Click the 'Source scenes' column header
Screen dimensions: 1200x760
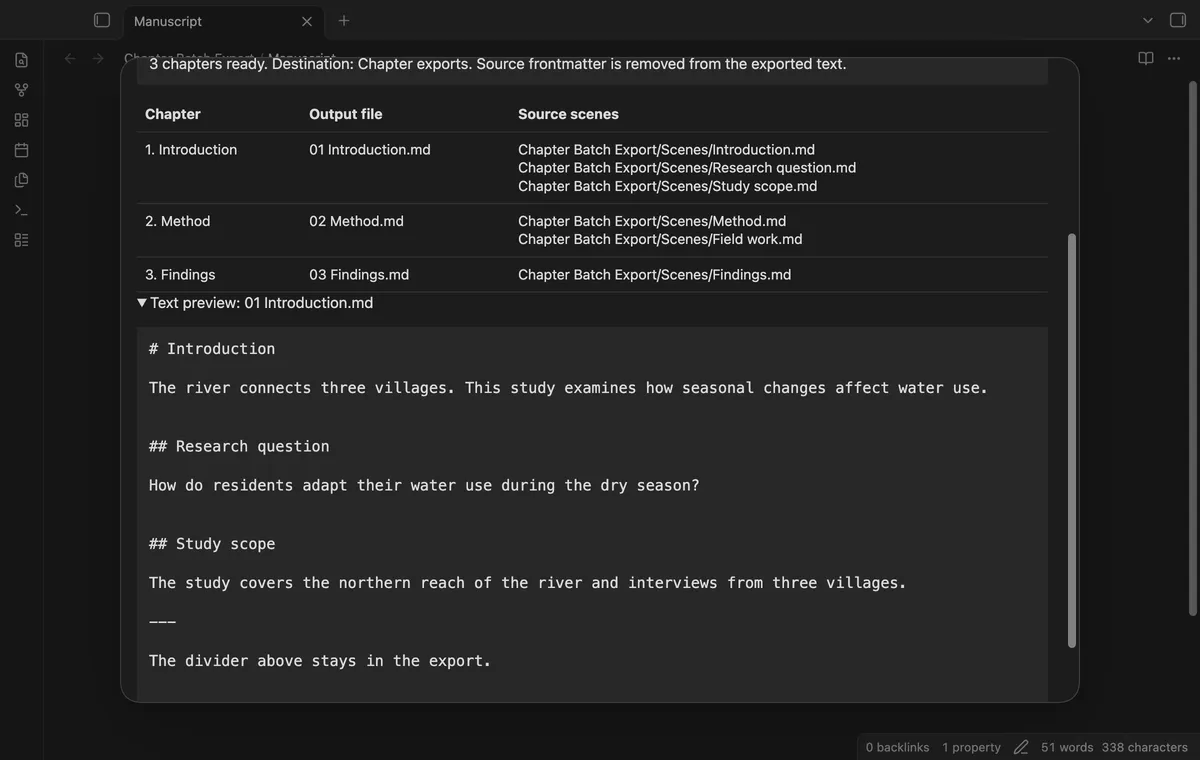point(568,114)
